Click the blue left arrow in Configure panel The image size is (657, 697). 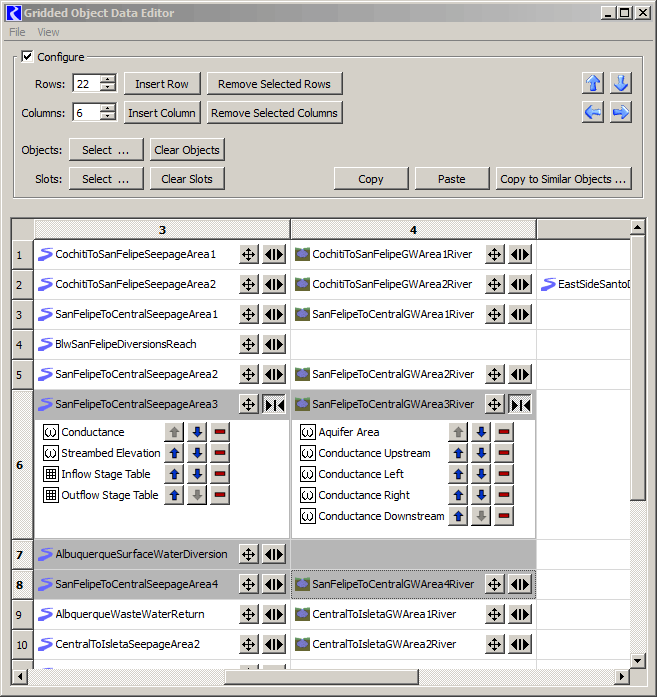tap(593, 112)
